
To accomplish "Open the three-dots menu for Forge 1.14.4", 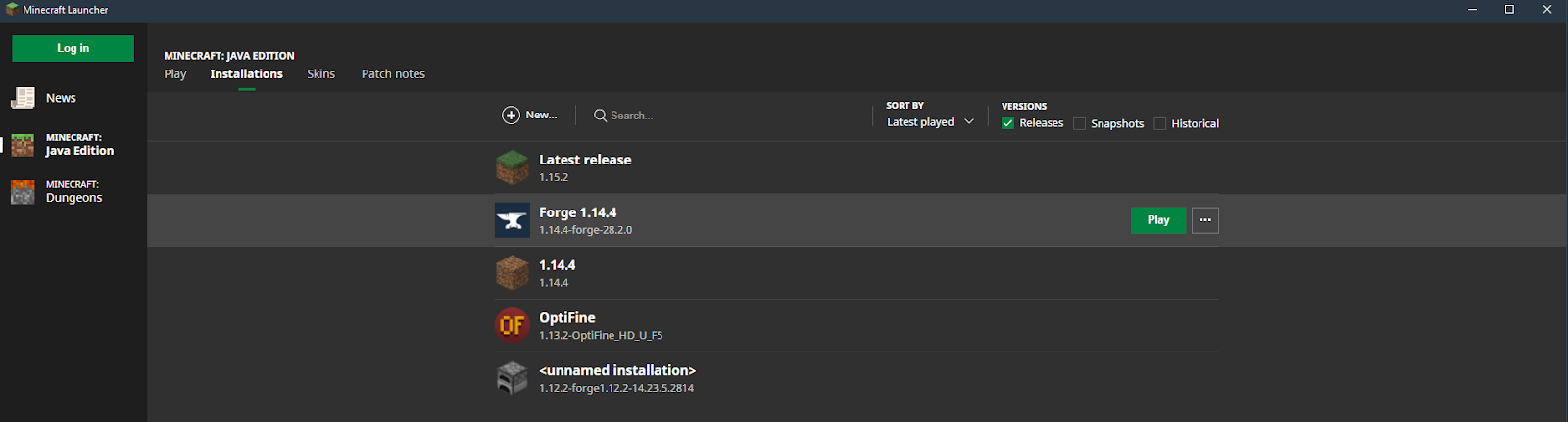I will [x=1205, y=220].
